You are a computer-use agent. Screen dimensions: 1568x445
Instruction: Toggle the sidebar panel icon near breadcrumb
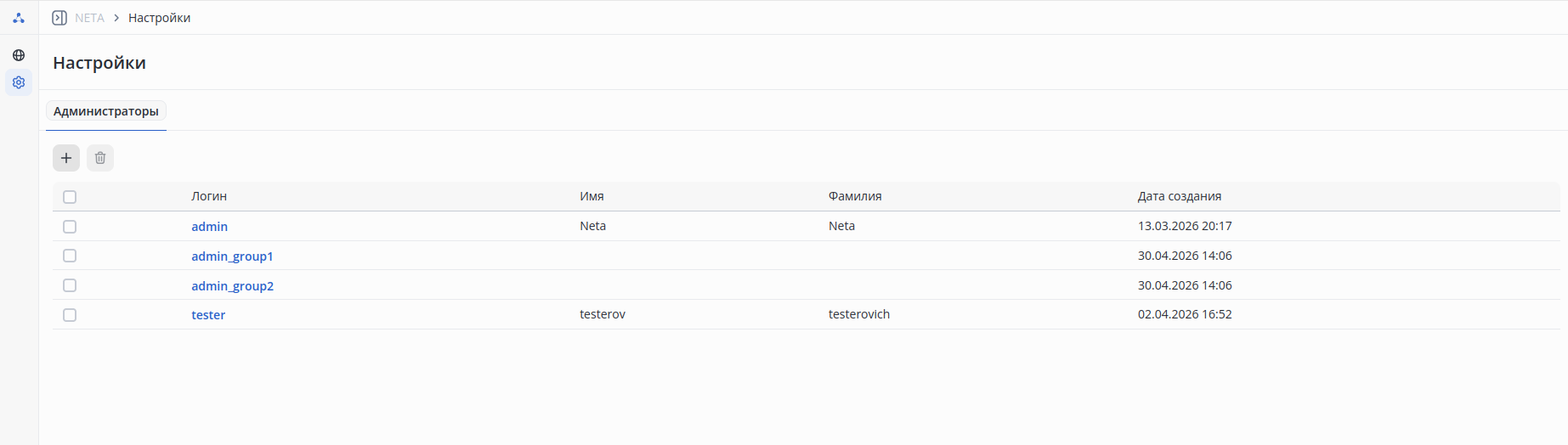(59, 18)
